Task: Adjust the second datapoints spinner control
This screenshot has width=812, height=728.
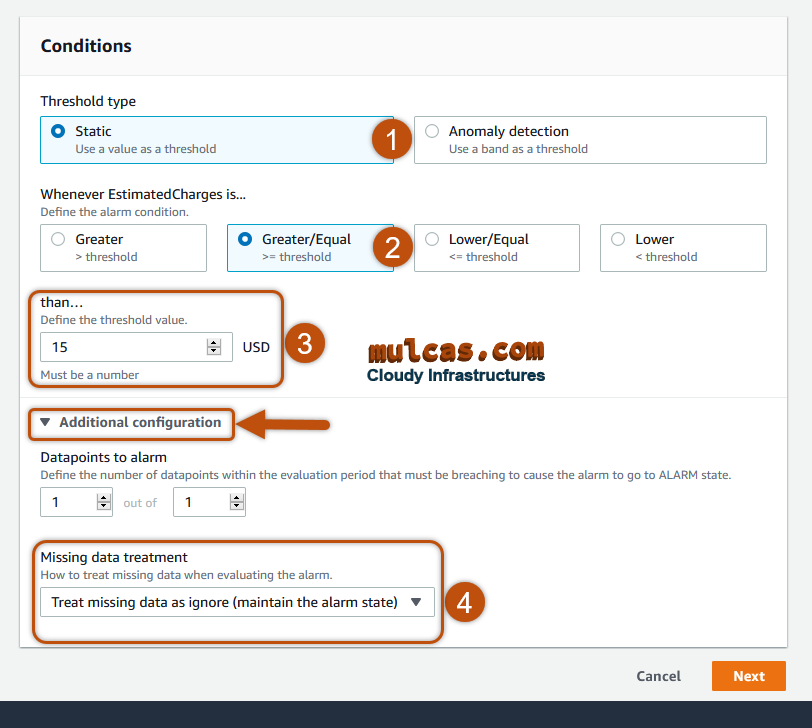Action: tap(236, 502)
